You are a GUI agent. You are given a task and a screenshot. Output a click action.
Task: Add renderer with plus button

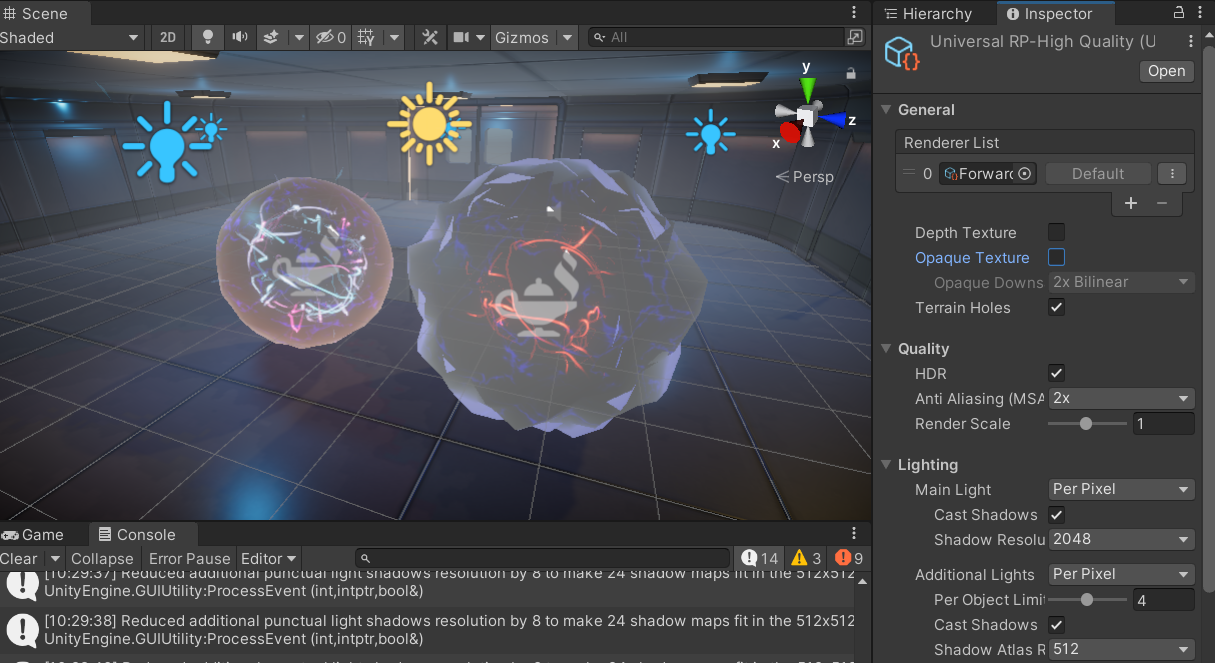point(1131,203)
